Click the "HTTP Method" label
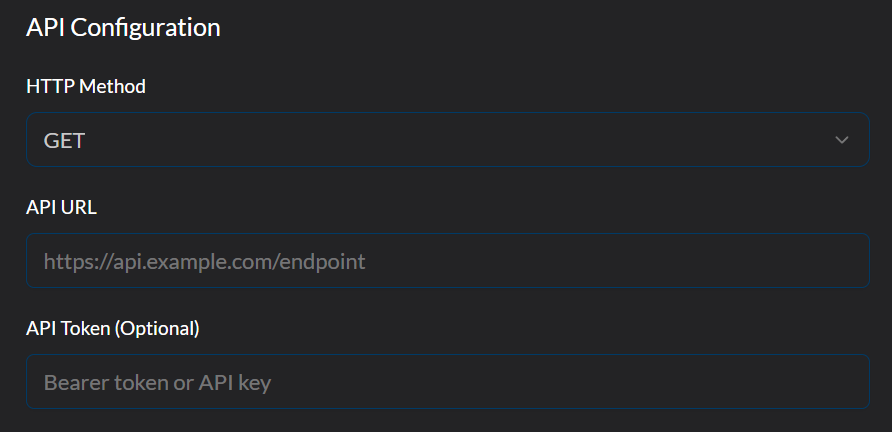The width and height of the screenshot is (892, 432). 86,87
